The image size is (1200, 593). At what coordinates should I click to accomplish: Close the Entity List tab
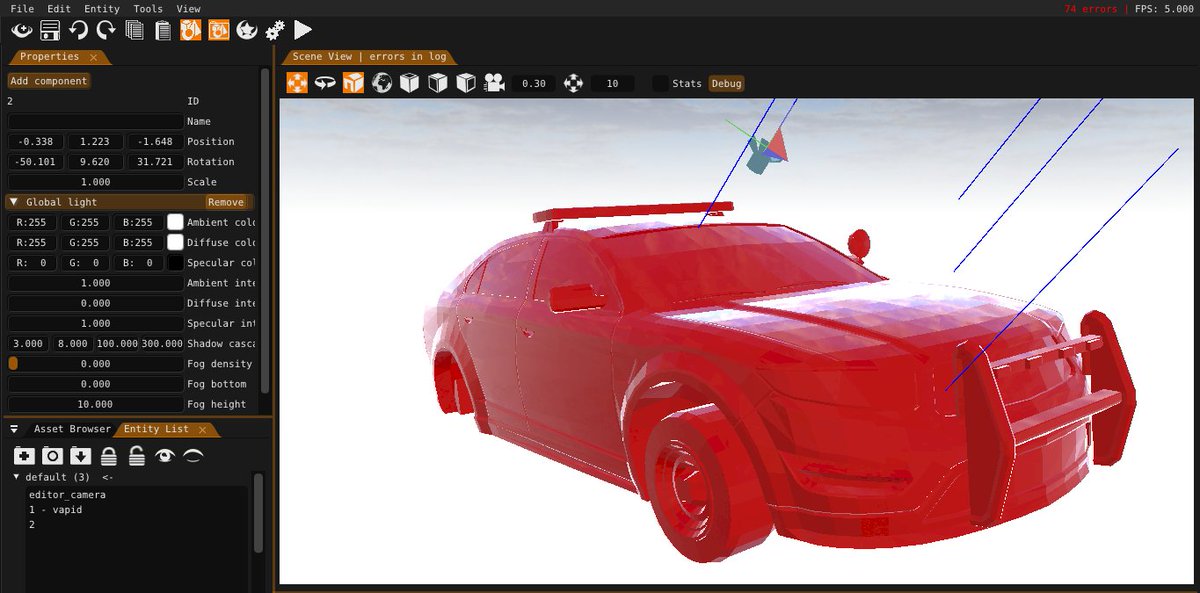pyautogui.click(x=202, y=430)
